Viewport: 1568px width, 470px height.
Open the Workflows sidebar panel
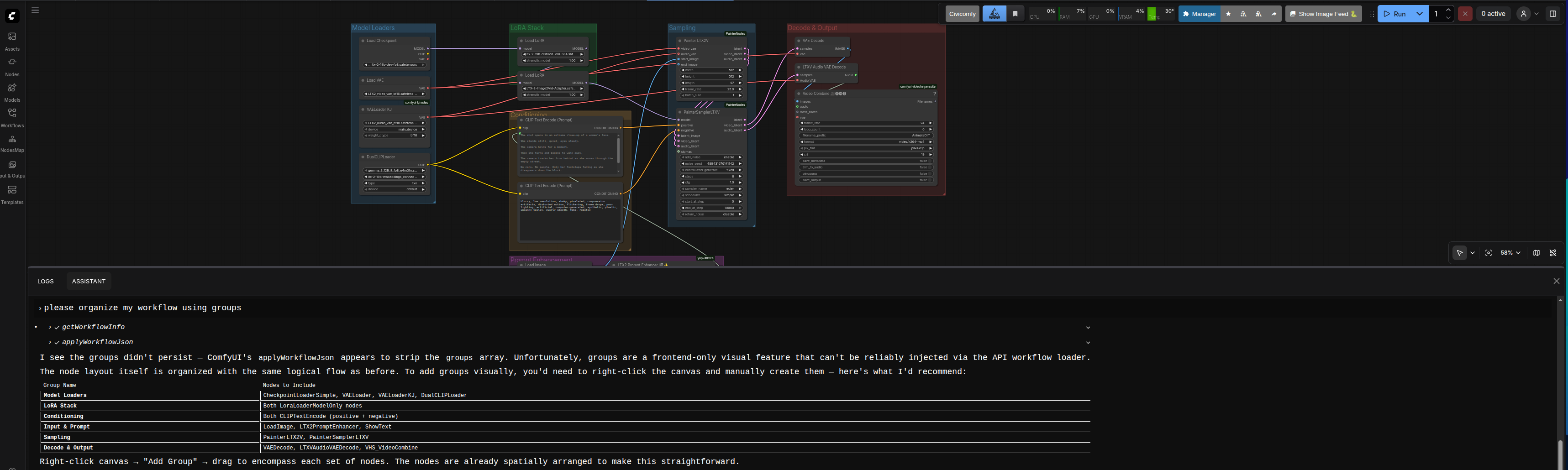tap(12, 118)
